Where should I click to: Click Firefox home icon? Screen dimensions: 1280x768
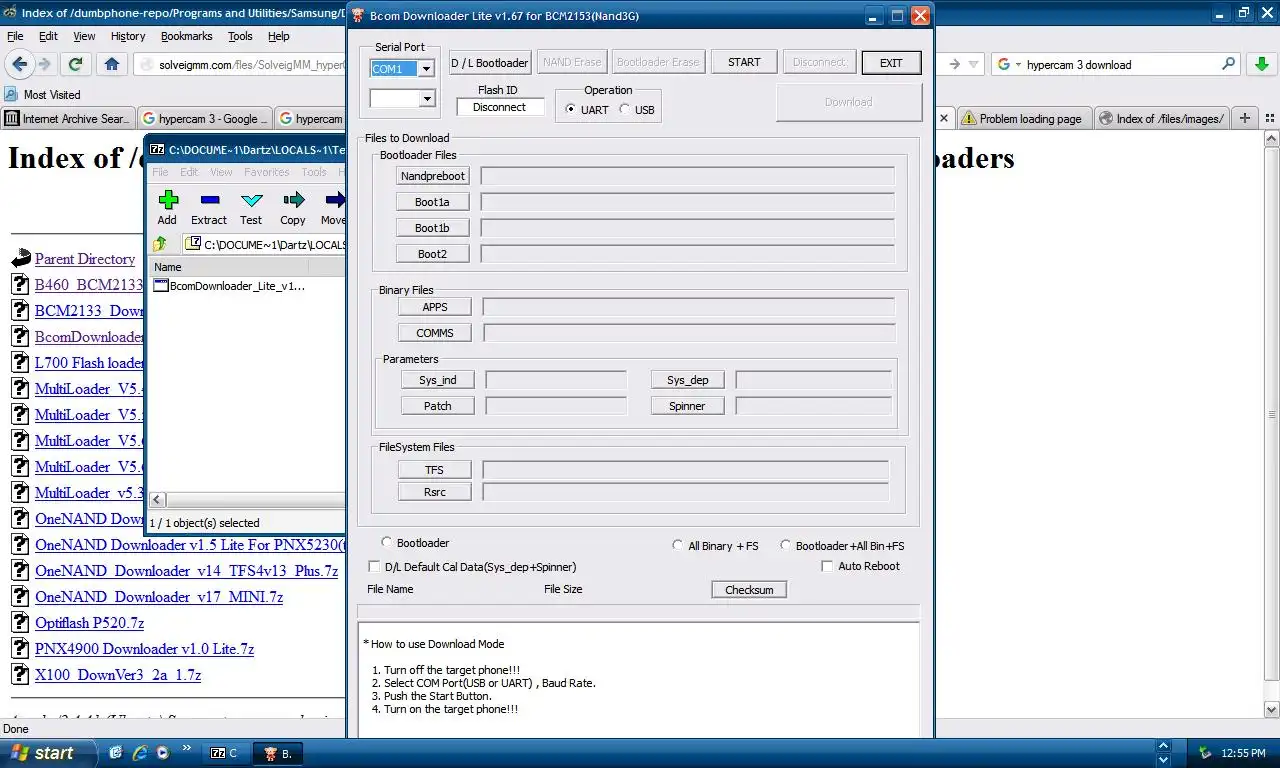tap(112, 64)
